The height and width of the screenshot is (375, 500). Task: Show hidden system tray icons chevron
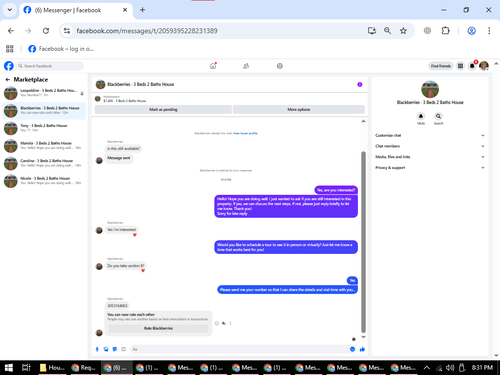pyautogui.click(x=426, y=368)
